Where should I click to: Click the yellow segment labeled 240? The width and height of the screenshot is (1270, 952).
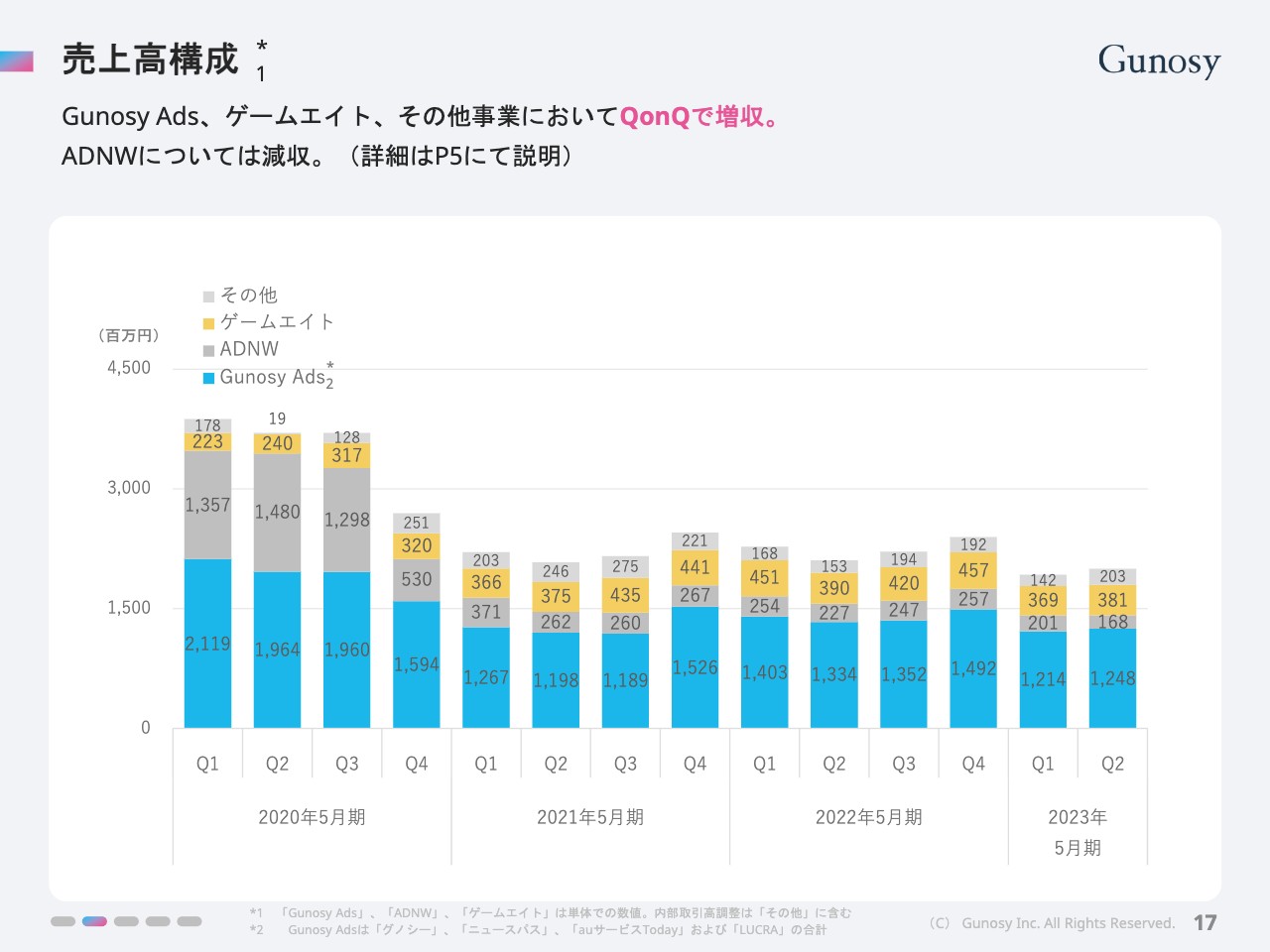point(277,444)
